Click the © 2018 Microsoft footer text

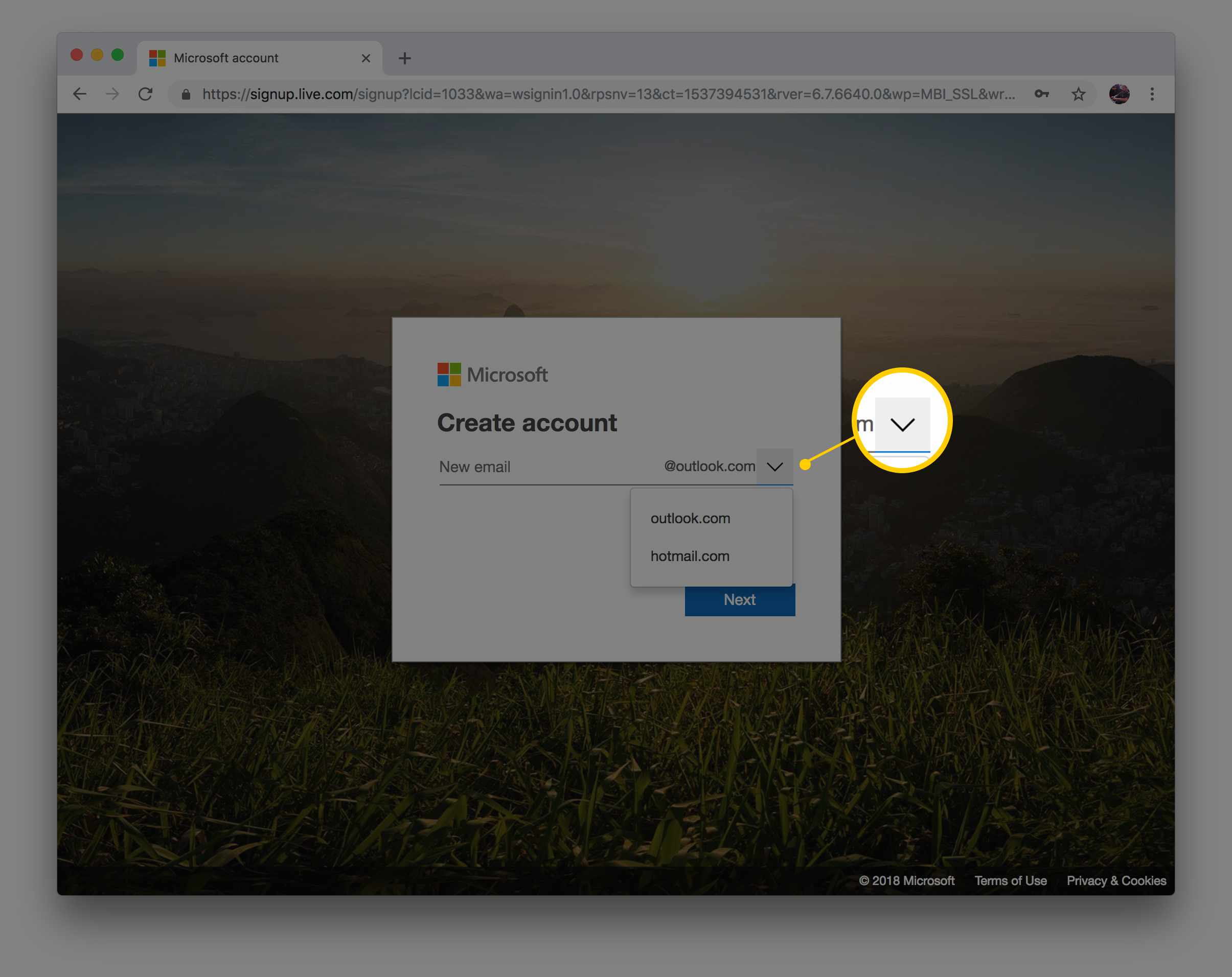point(906,880)
